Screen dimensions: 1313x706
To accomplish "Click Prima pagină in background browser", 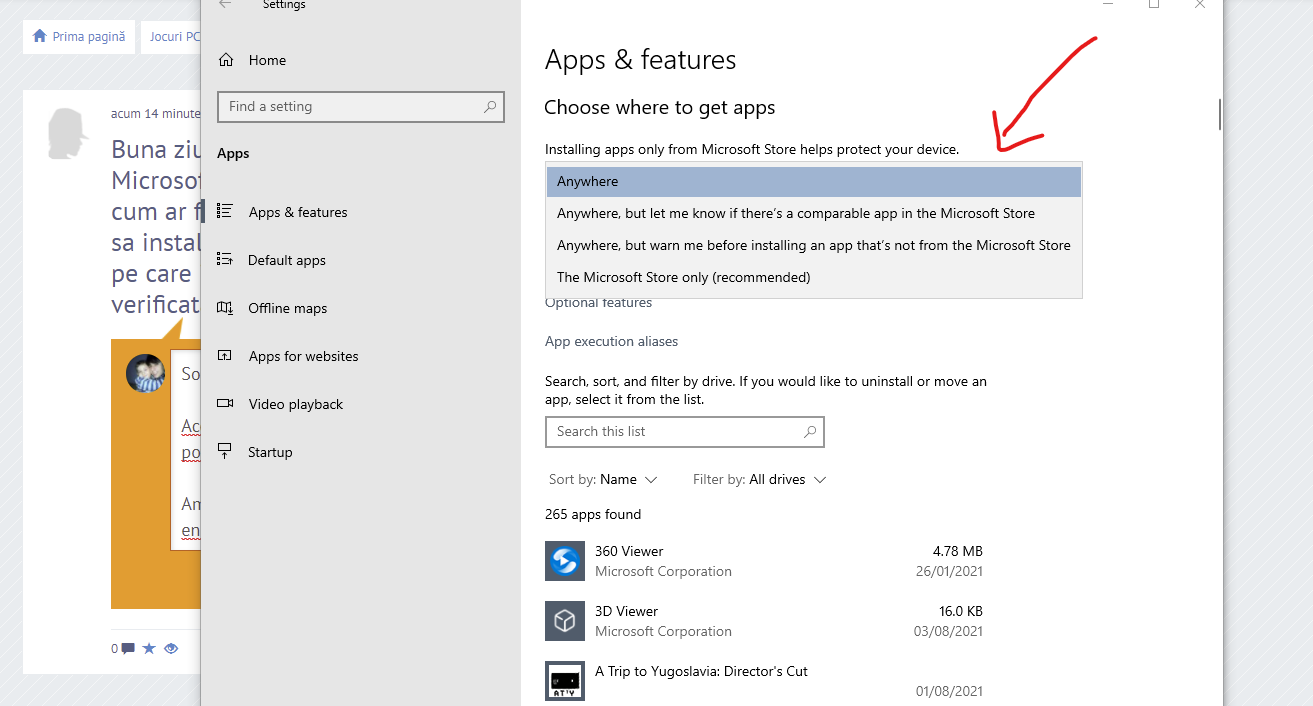I will [89, 36].
